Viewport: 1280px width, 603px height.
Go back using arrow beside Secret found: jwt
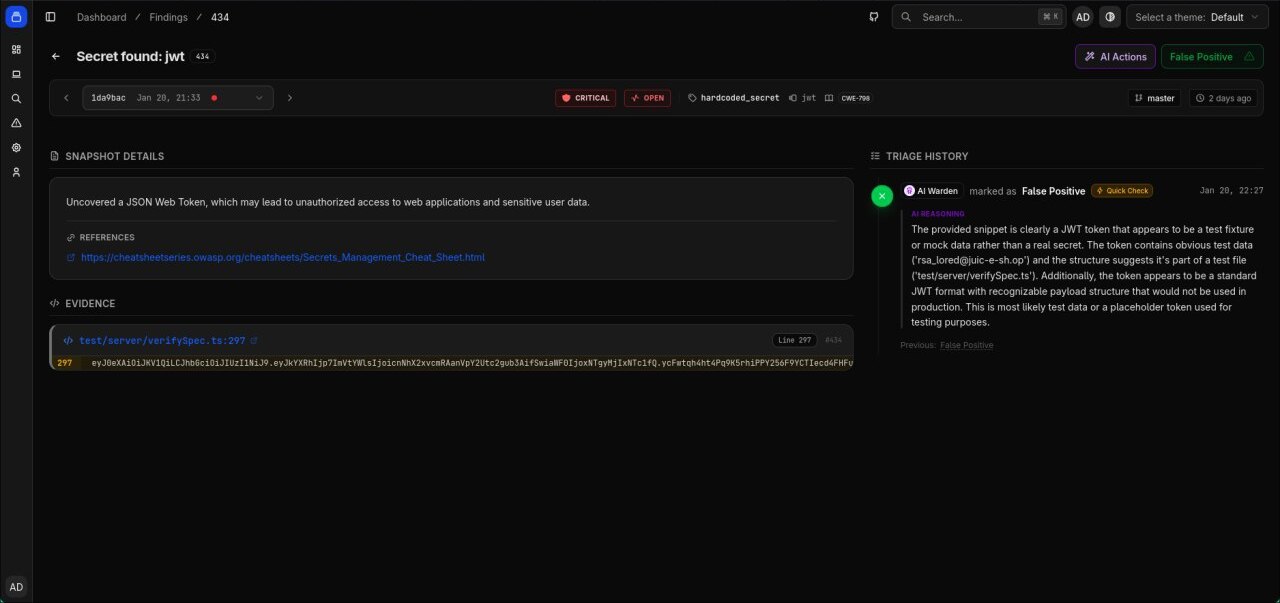(55, 56)
